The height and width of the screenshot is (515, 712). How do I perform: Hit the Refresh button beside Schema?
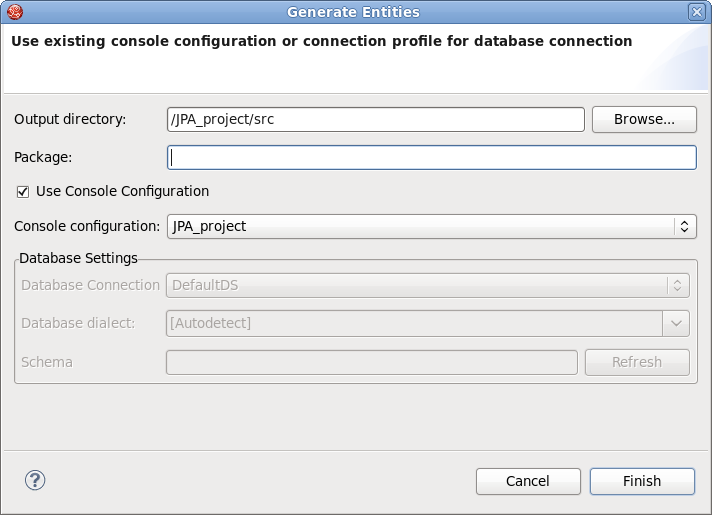636,362
